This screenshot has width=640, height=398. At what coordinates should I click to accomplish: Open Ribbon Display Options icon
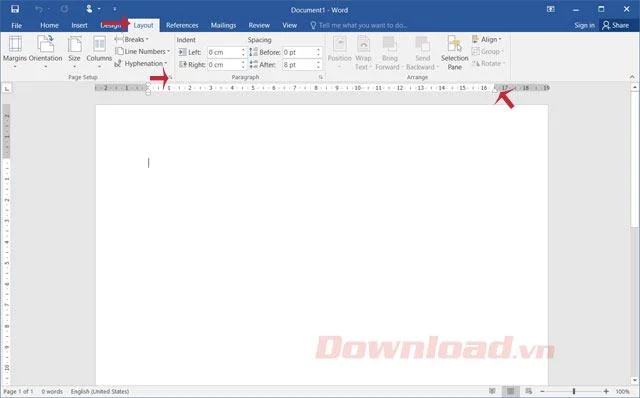(x=551, y=9)
